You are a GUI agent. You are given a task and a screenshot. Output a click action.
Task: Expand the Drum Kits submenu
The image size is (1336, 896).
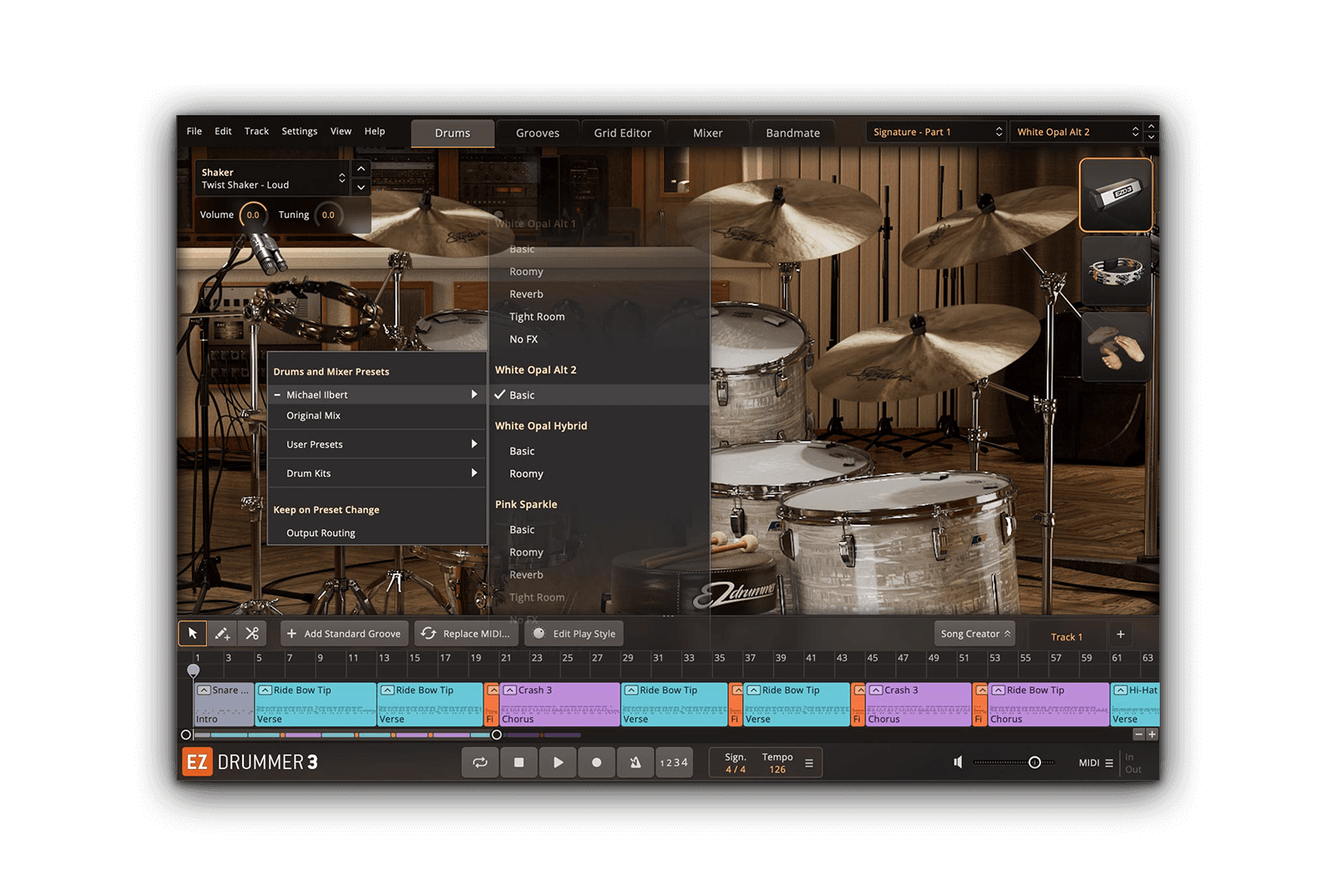(377, 473)
